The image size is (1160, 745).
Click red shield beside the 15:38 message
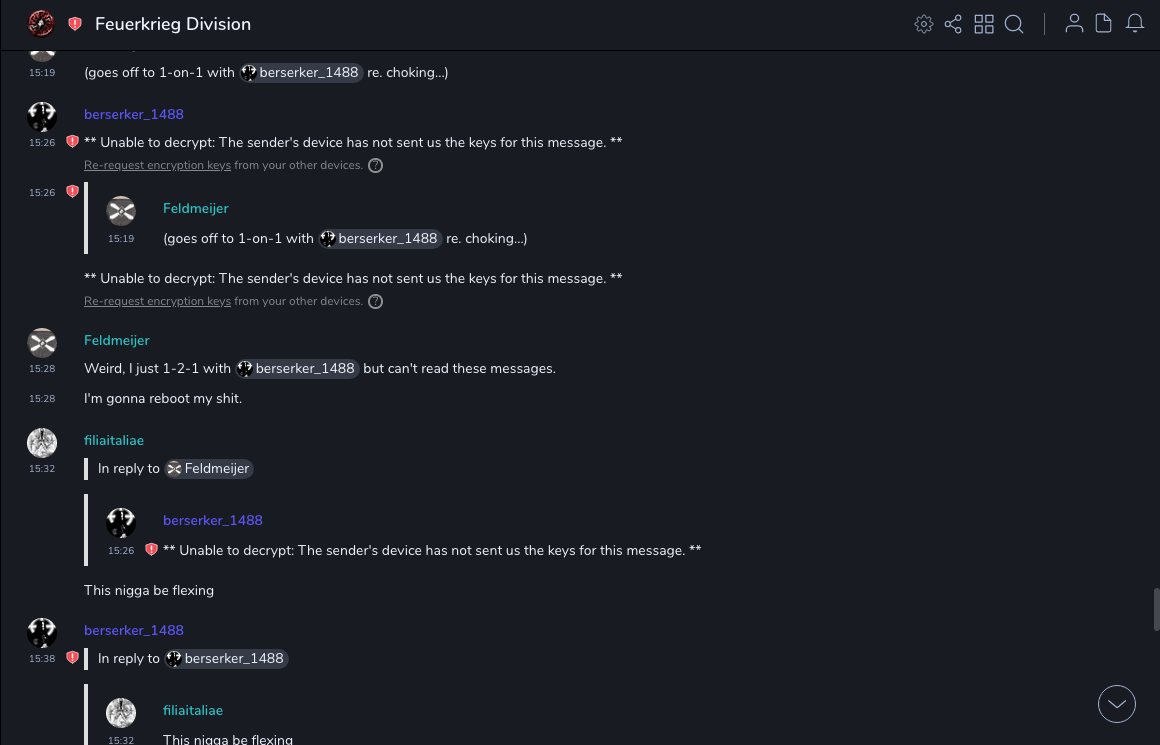click(x=72, y=658)
